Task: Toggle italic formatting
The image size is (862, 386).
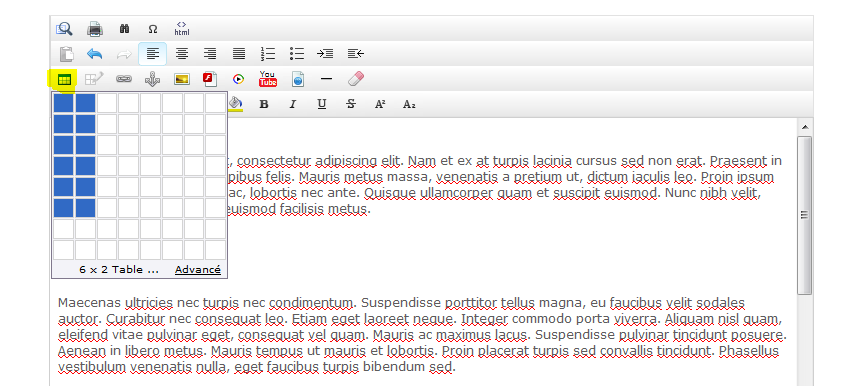Action: 293,104
